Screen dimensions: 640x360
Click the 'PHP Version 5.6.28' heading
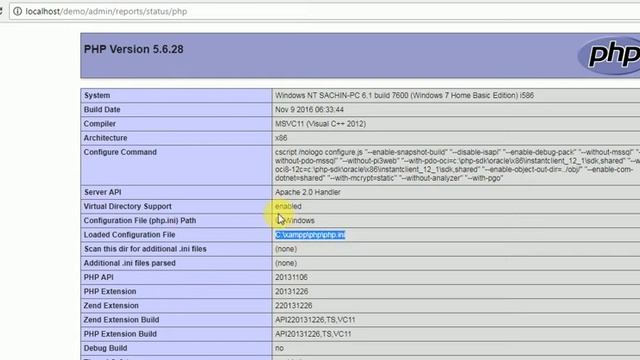(x=133, y=49)
